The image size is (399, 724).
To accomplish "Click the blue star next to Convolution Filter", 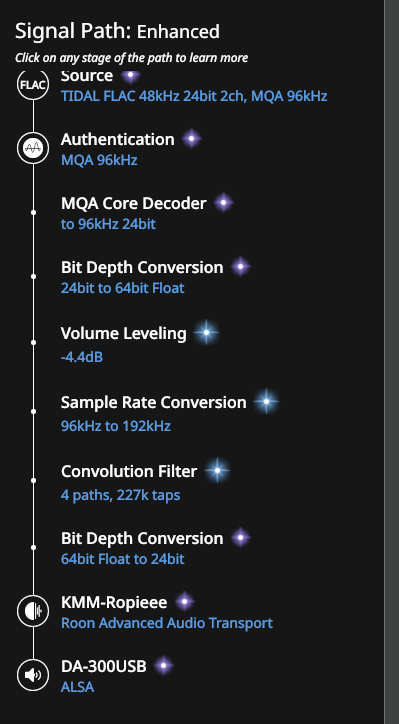I will pyautogui.click(x=217, y=471).
